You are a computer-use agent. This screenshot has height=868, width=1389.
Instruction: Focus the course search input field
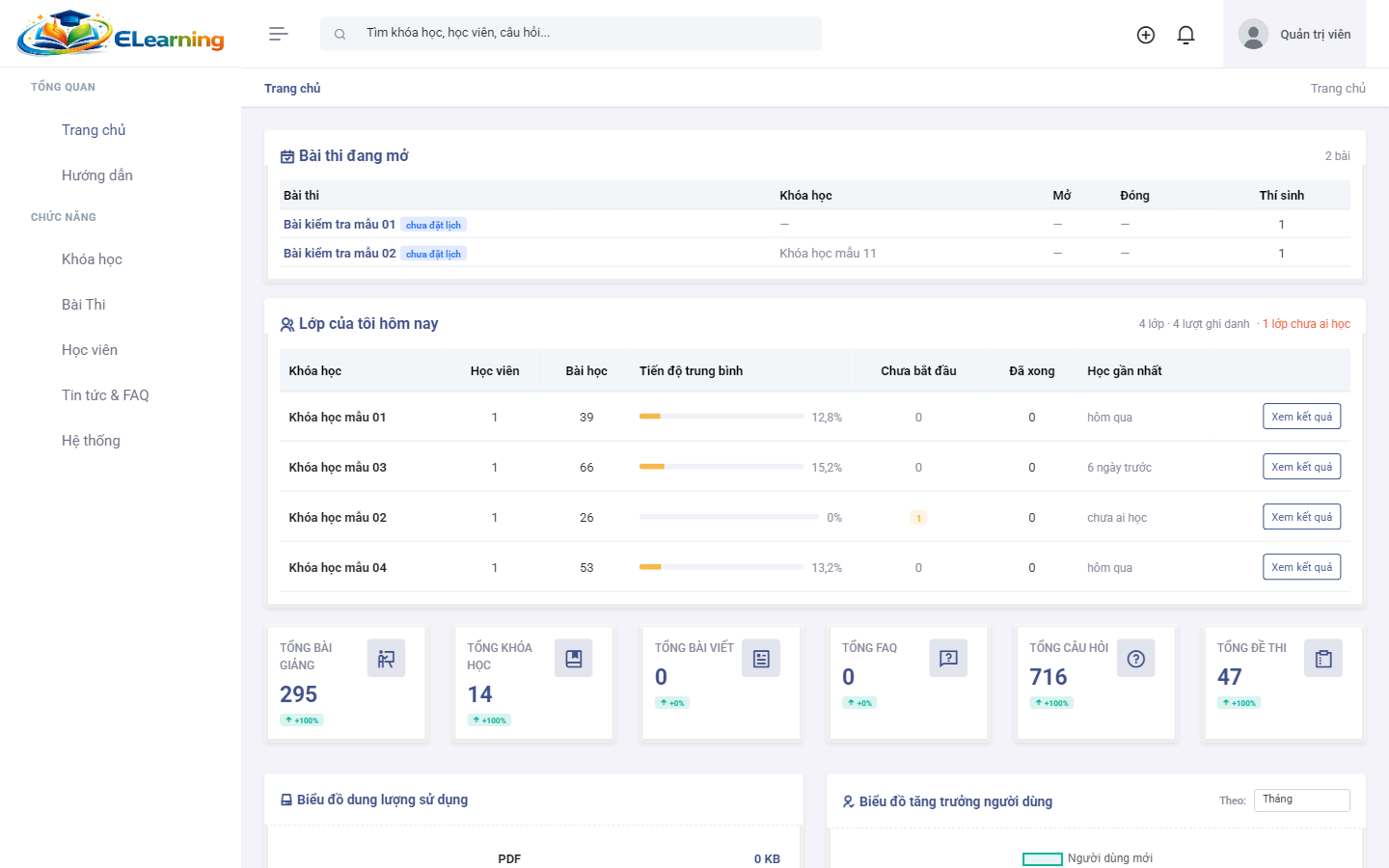(571, 34)
